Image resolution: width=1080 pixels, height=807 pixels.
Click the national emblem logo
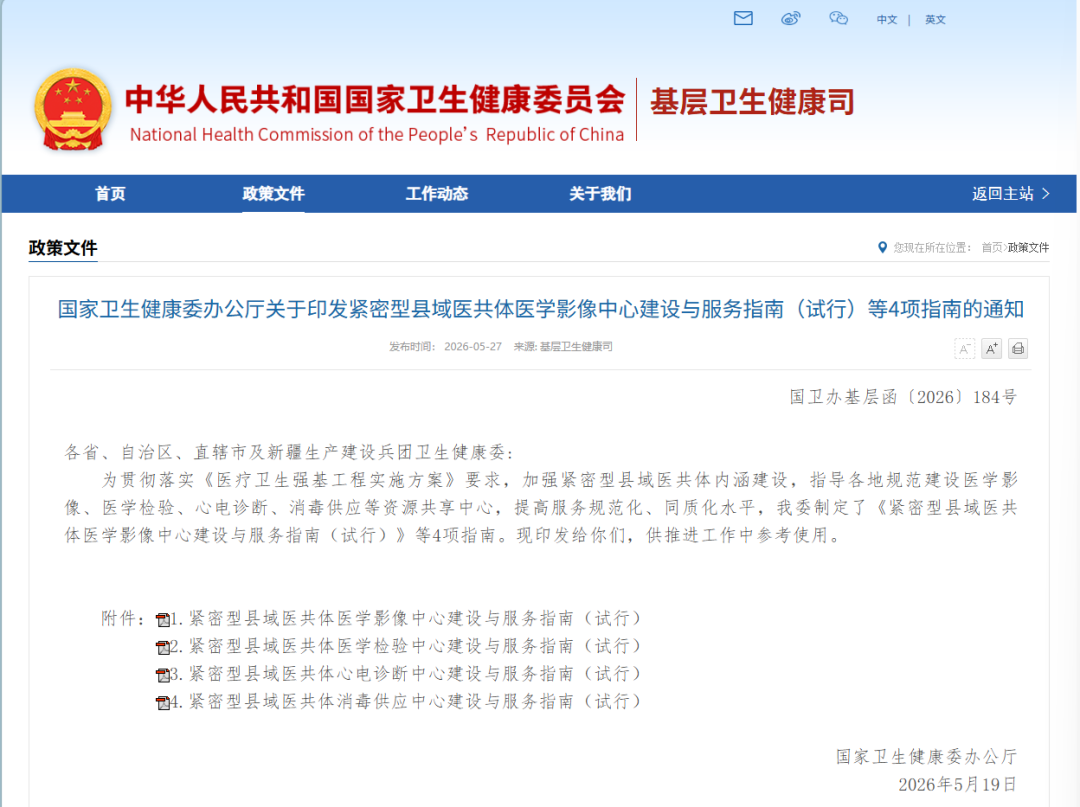tap(73, 109)
